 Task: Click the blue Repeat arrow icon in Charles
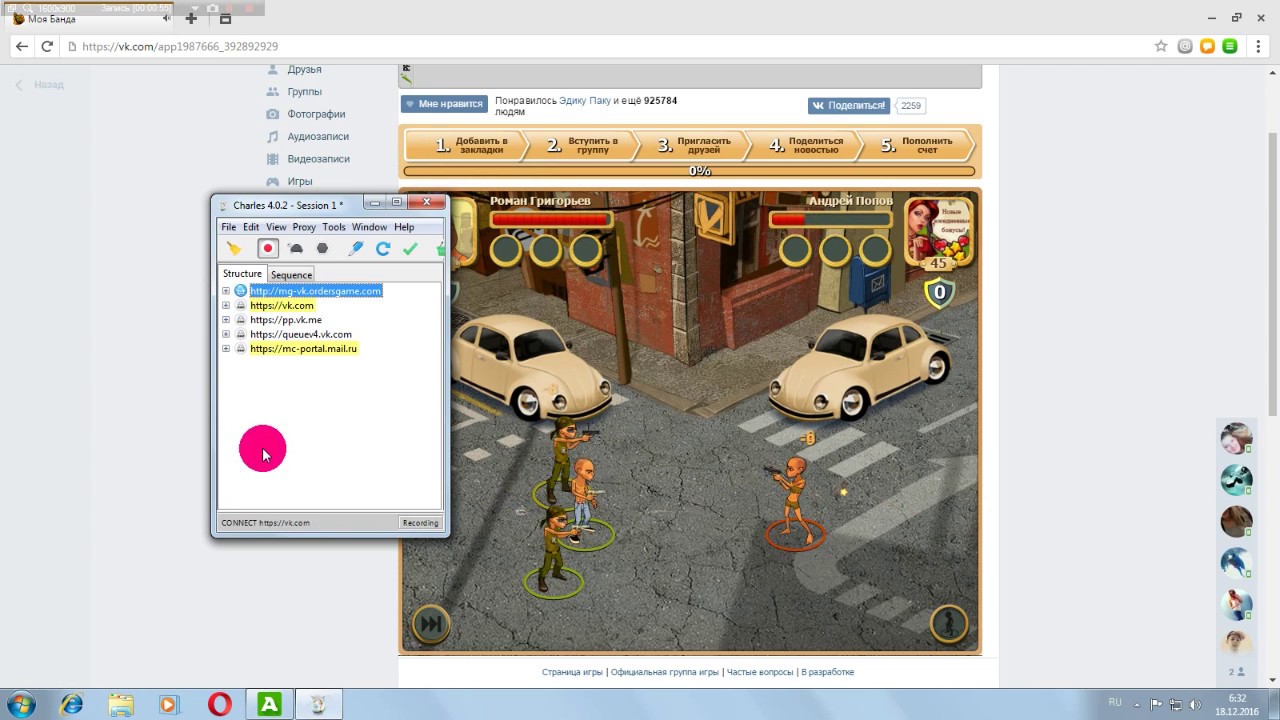click(x=382, y=249)
